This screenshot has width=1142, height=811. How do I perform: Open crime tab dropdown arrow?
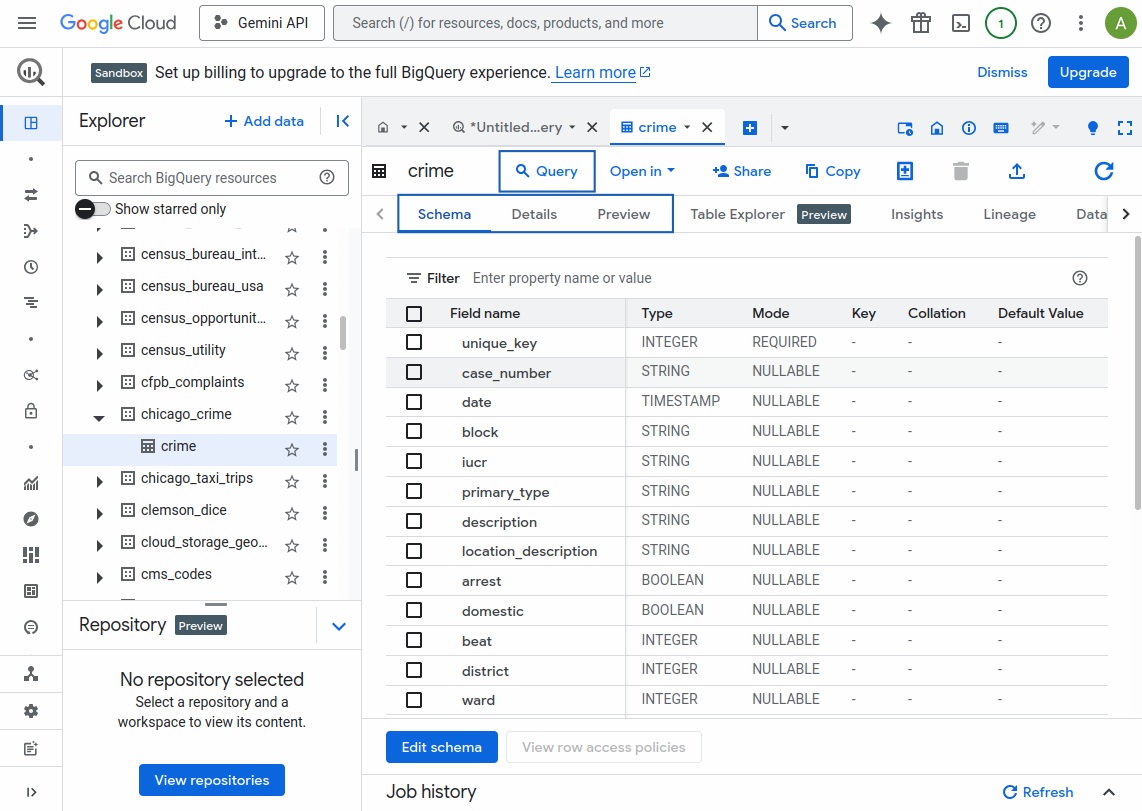[687, 127]
